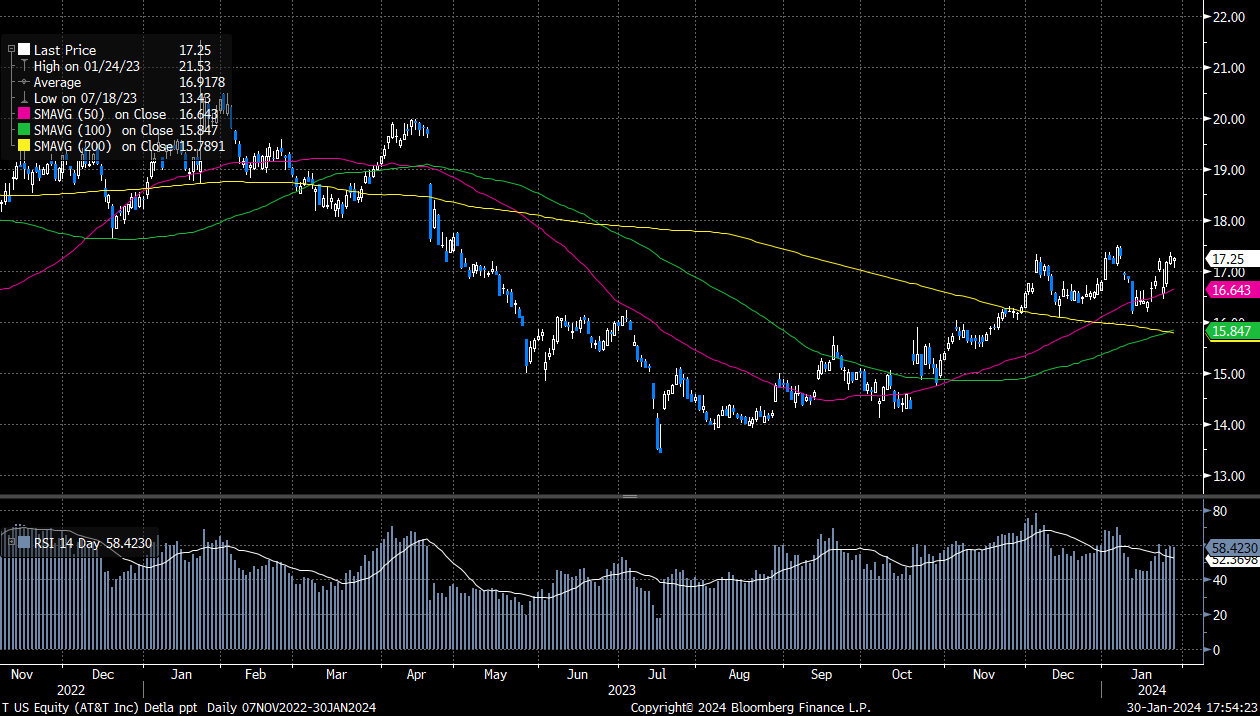Click the Aug label on date axis

tap(739, 675)
